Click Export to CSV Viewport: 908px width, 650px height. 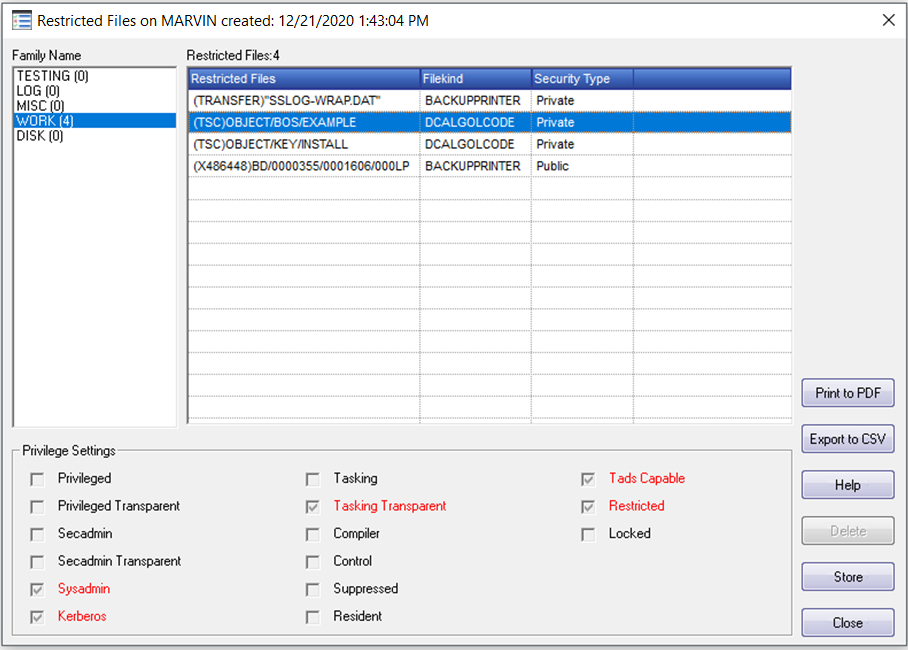point(848,439)
